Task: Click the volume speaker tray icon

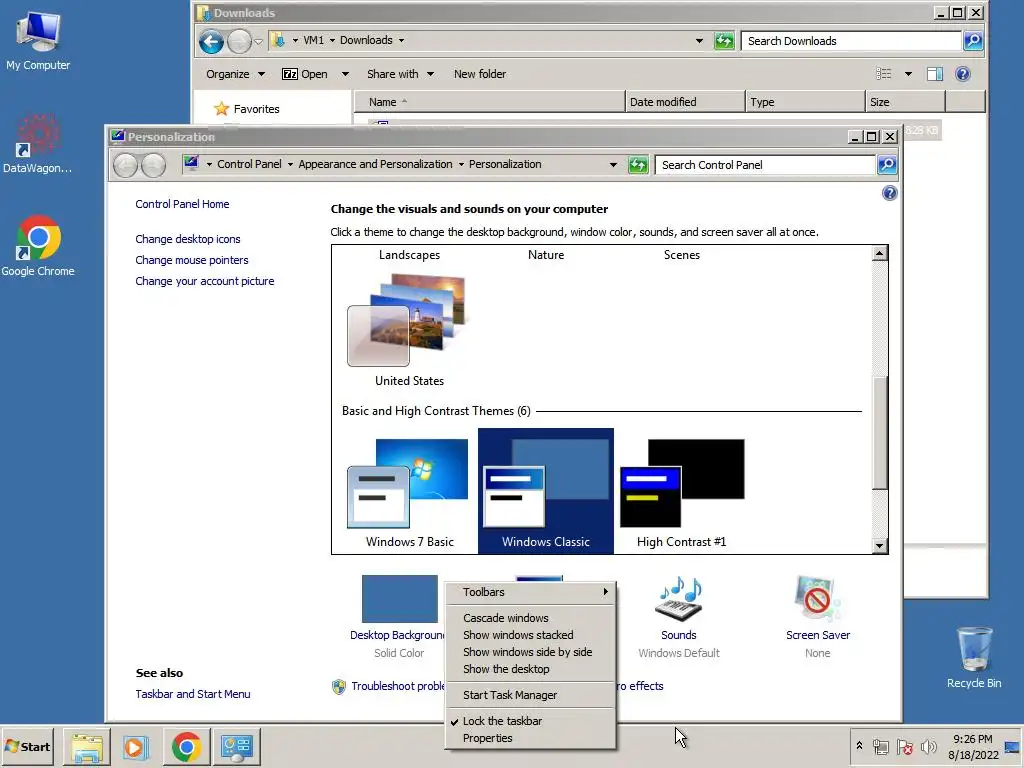Action: [929, 747]
